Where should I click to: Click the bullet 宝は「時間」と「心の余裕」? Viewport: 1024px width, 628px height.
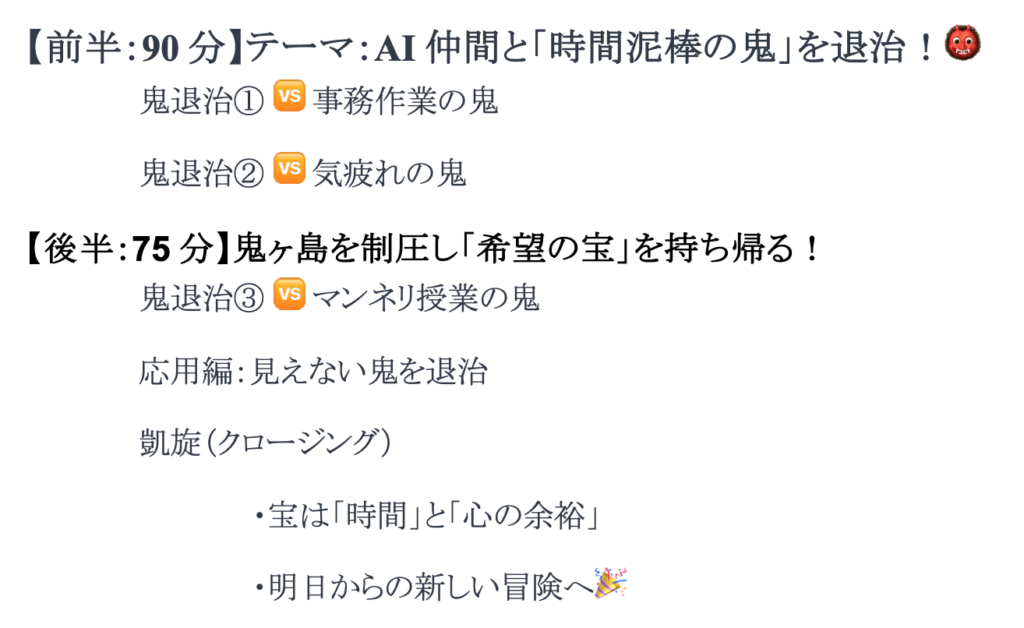pyautogui.click(x=427, y=516)
